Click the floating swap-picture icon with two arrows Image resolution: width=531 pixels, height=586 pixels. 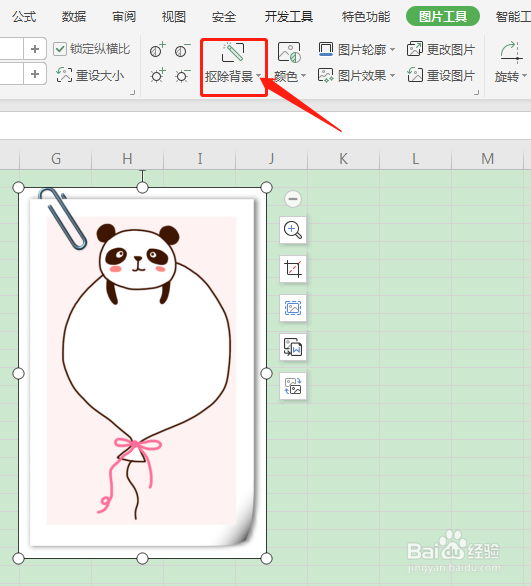[x=293, y=386]
